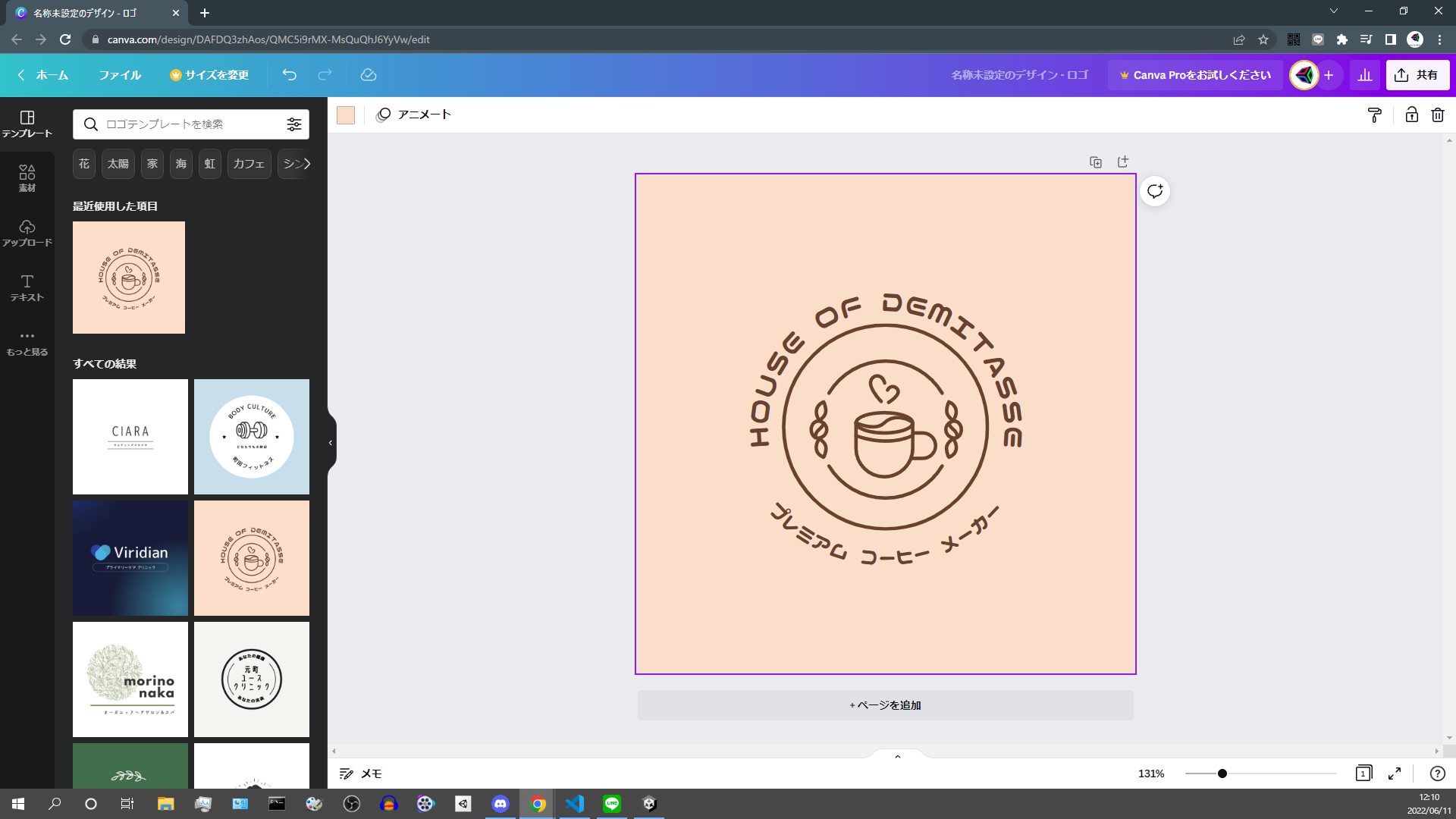
Task: Open the ファイル menu
Action: tap(120, 75)
